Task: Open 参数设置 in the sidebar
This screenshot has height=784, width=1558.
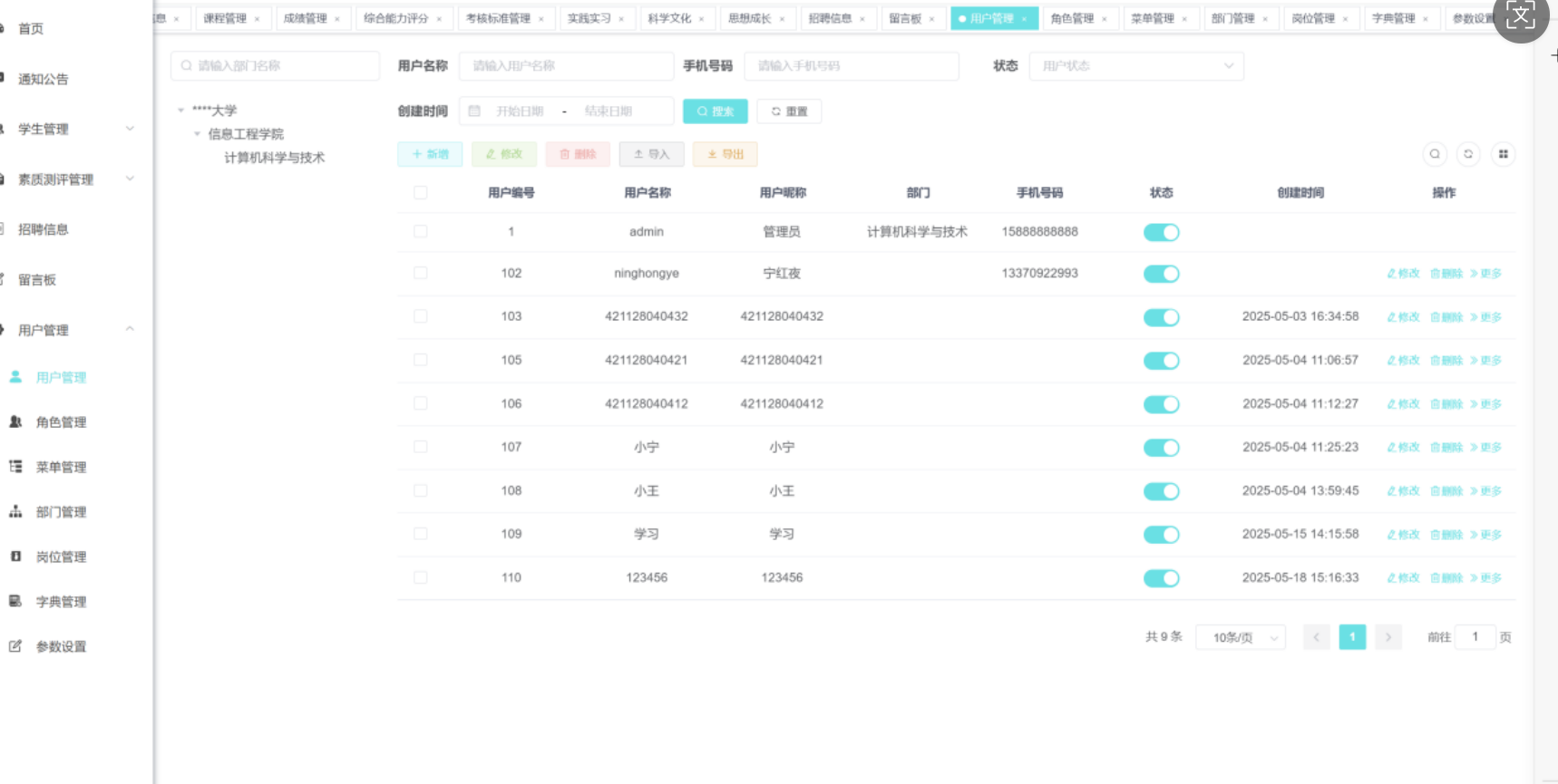Action: [x=60, y=646]
